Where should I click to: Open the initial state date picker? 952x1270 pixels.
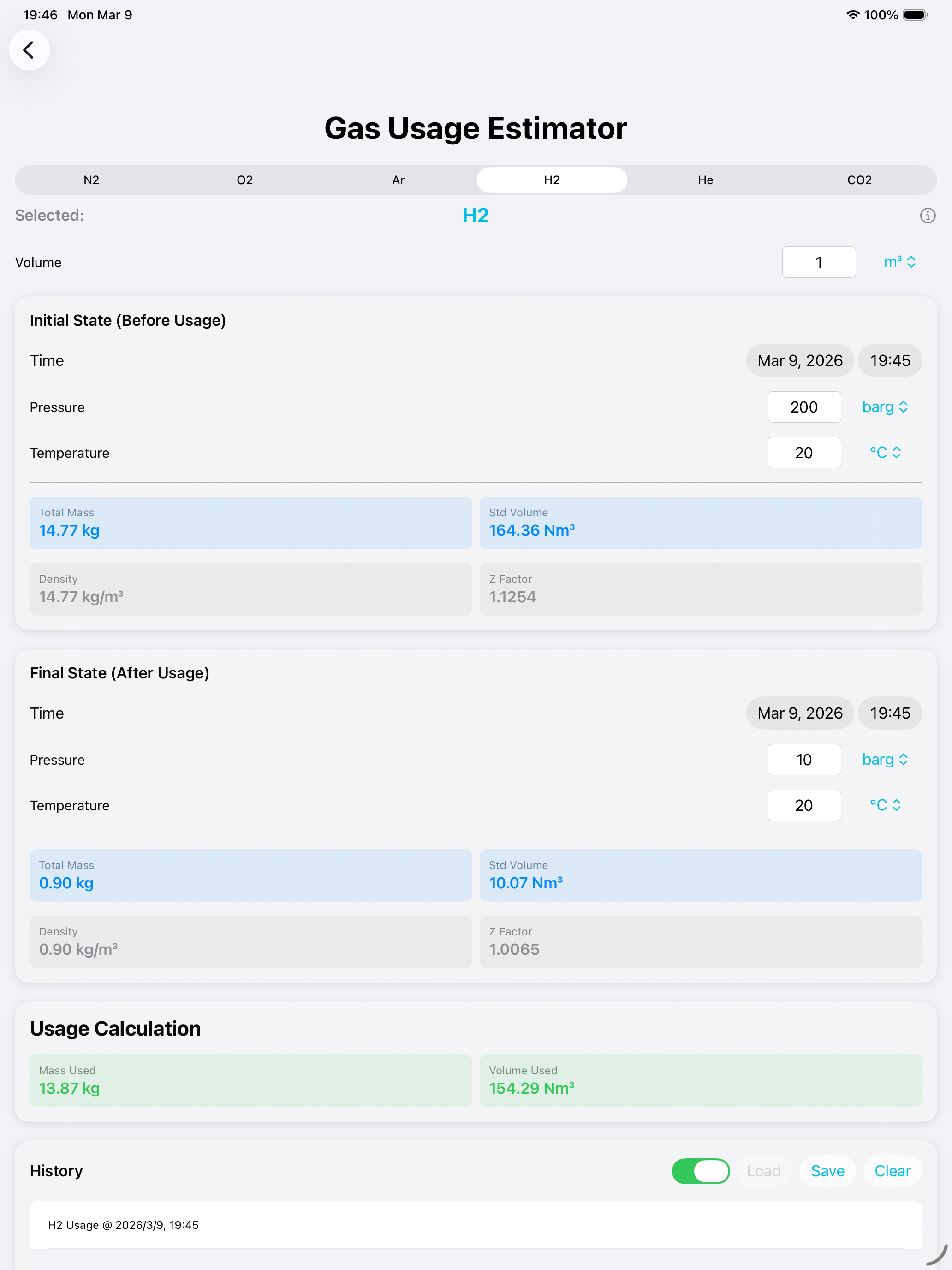click(799, 360)
